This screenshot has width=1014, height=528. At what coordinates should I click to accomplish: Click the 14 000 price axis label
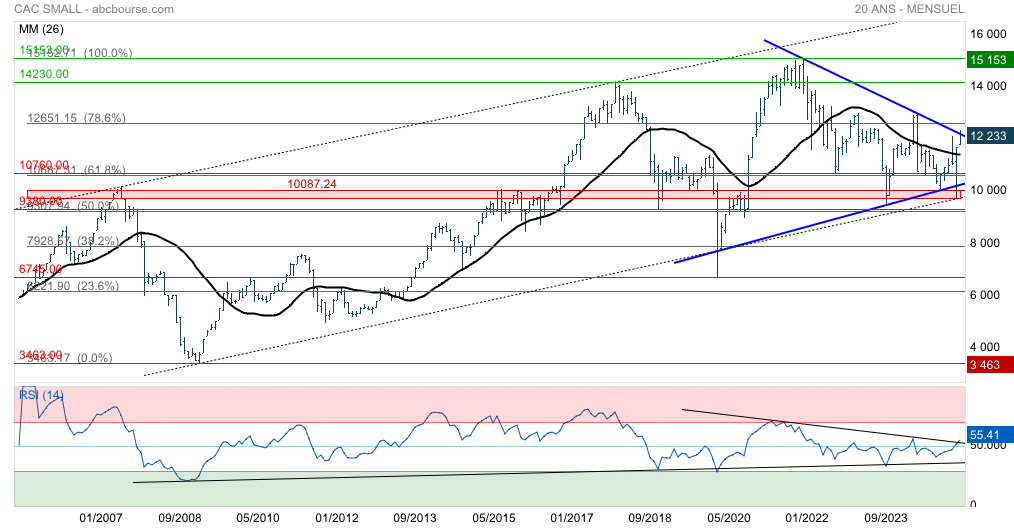tap(988, 86)
